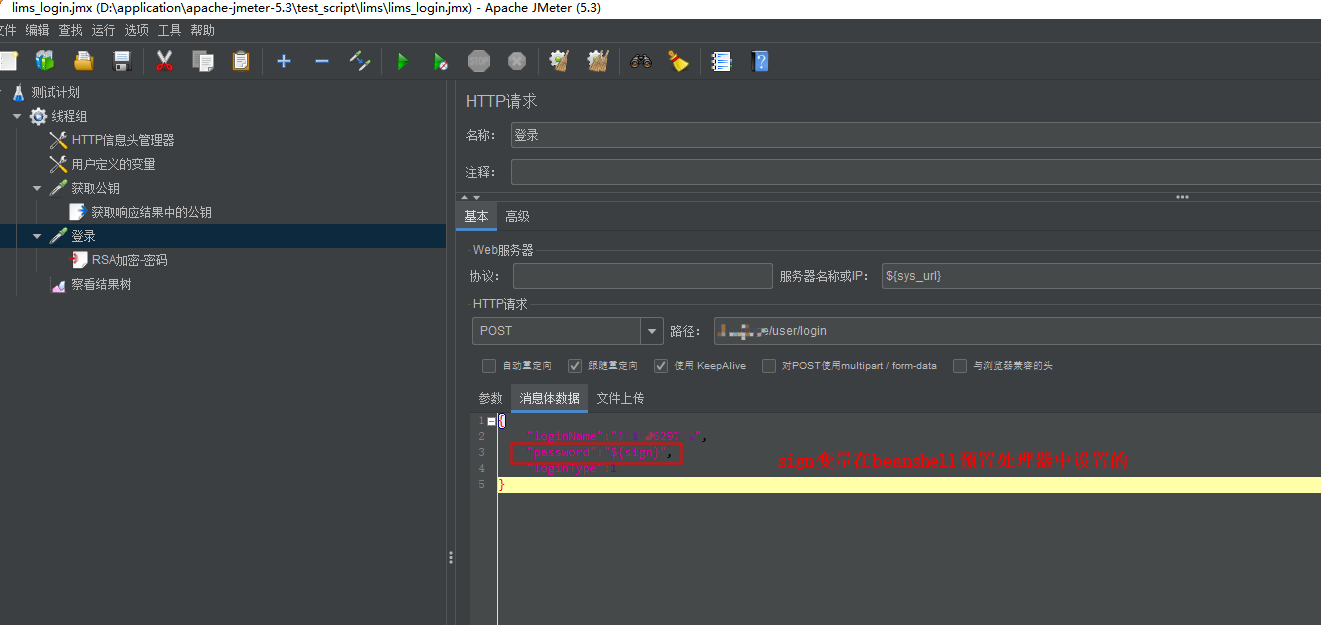Start the test with green play icon

pyautogui.click(x=402, y=62)
